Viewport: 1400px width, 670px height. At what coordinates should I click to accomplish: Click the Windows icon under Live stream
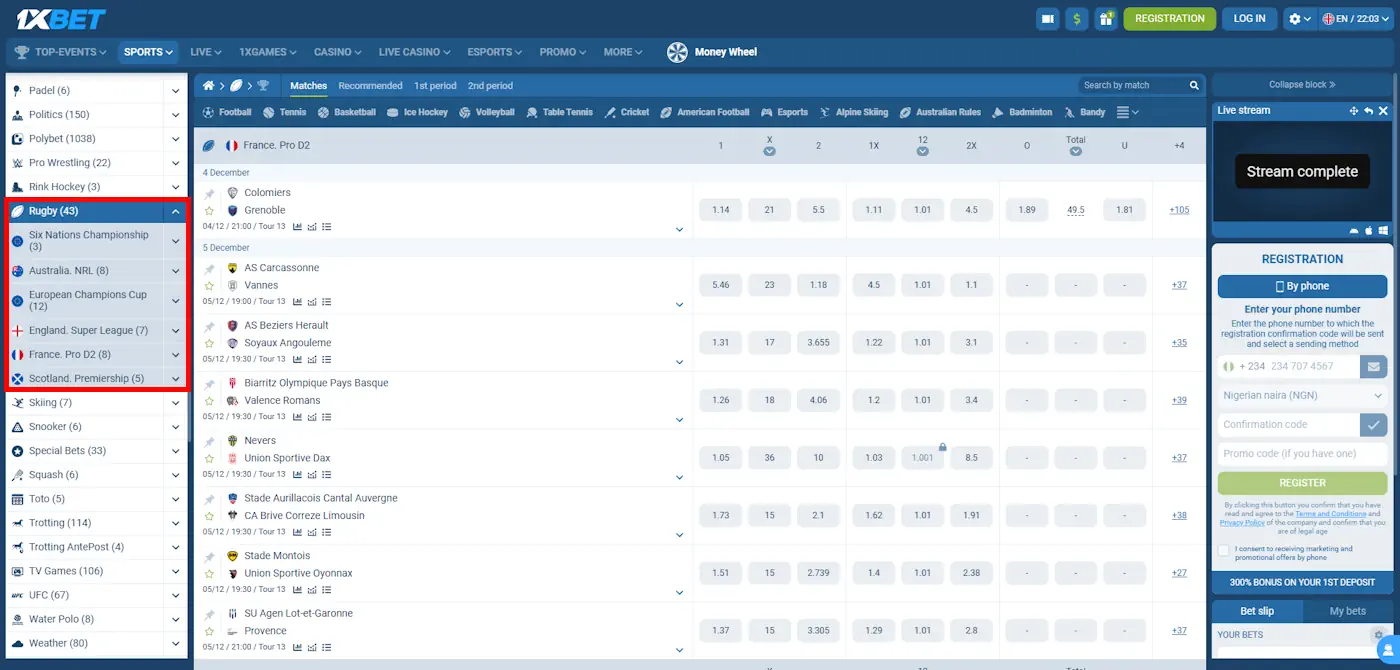pos(1383,230)
